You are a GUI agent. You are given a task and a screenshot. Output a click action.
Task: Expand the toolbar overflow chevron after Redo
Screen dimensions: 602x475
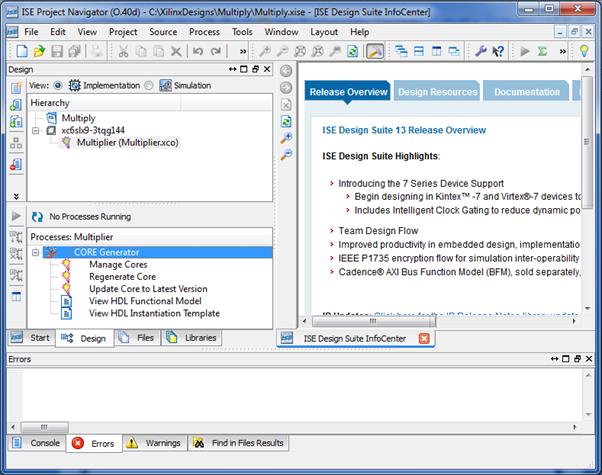tap(243, 51)
